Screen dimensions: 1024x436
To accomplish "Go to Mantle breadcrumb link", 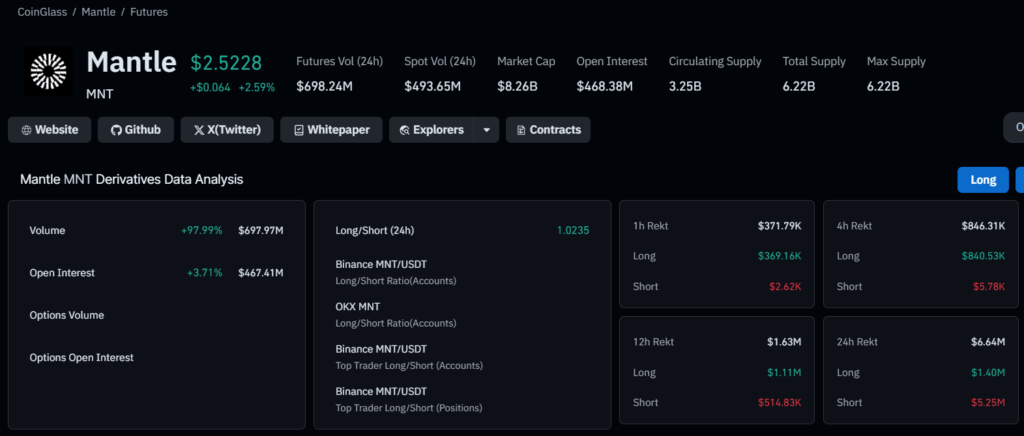I will [x=101, y=12].
